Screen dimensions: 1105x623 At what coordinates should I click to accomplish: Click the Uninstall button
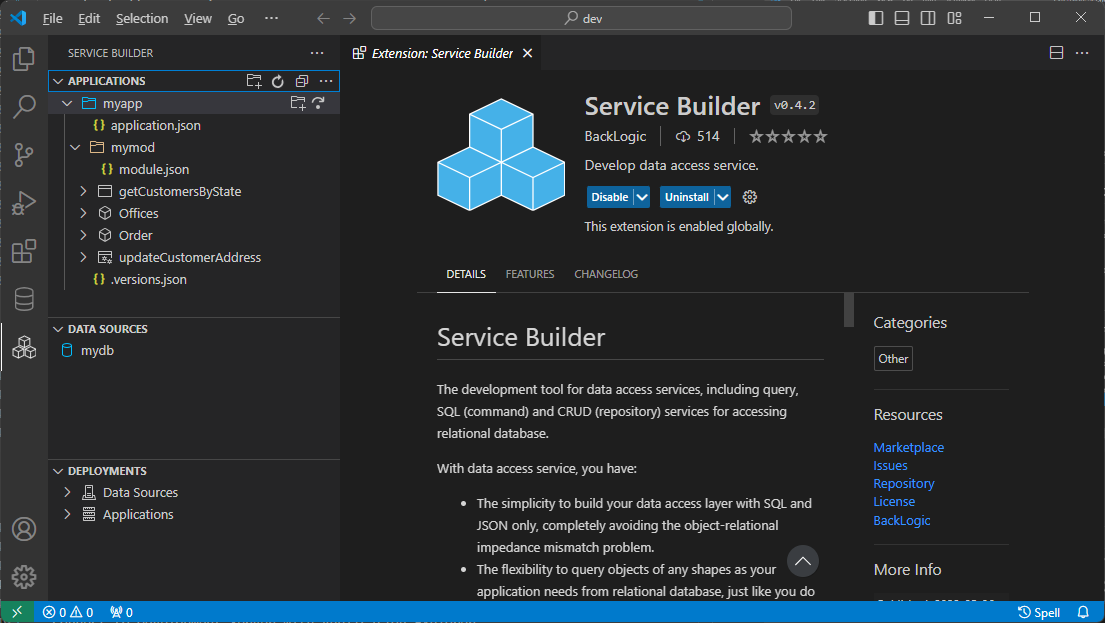pos(686,197)
